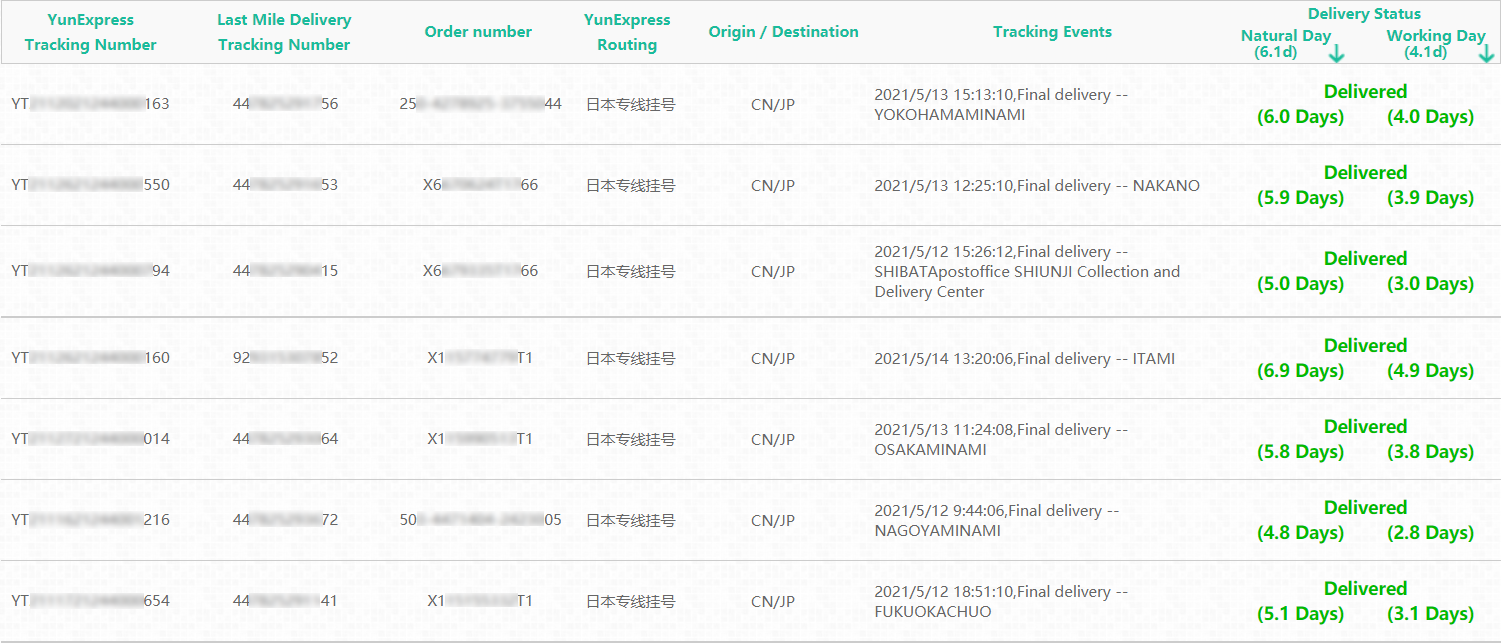Open the tracking number ending in 163
Screen dimensions: 1501x643
[x=90, y=104]
